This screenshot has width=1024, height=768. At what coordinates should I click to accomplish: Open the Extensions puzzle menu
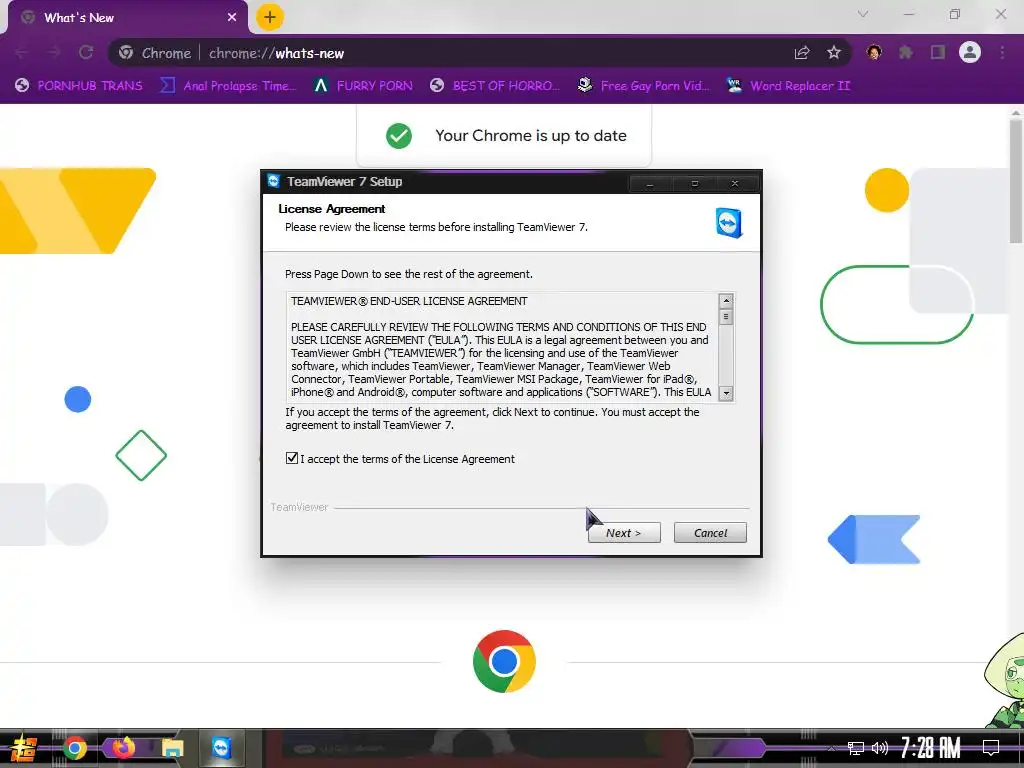click(906, 52)
